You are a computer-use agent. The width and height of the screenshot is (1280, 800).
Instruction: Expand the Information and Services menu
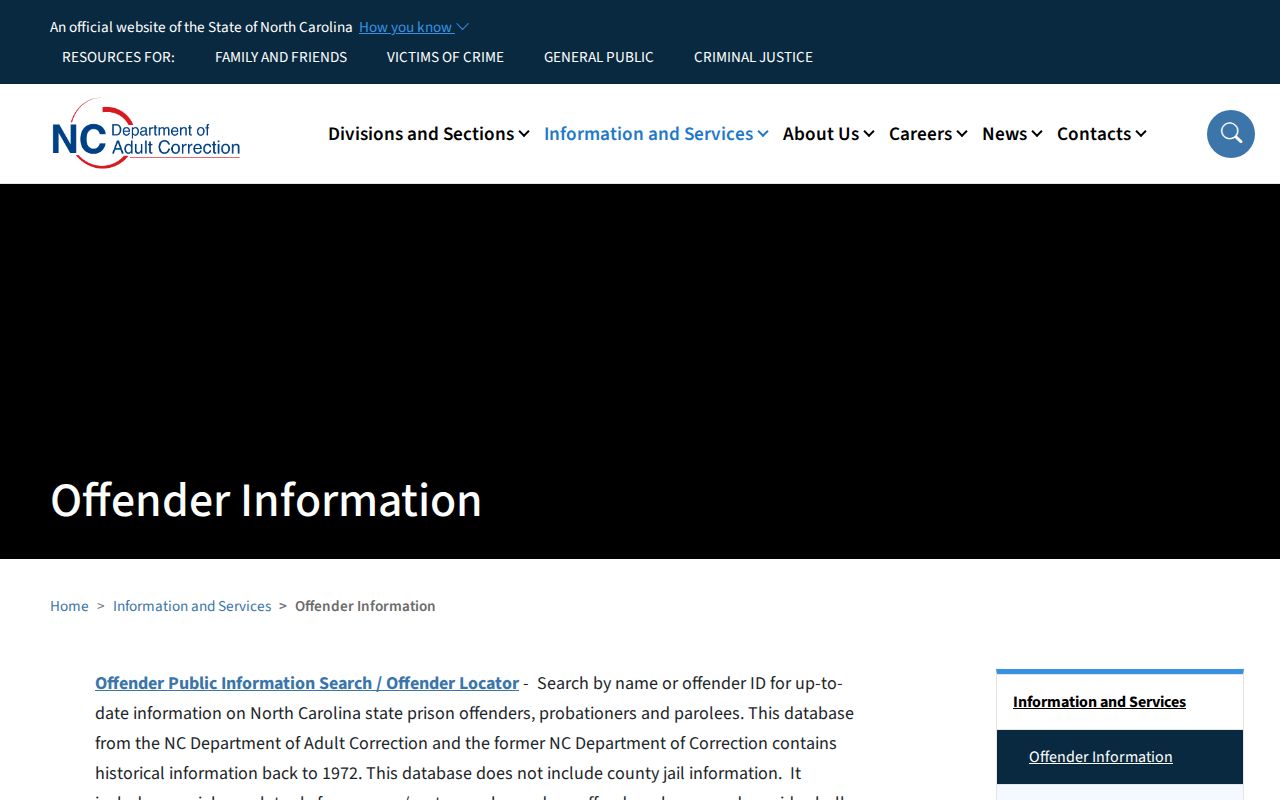point(656,134)
